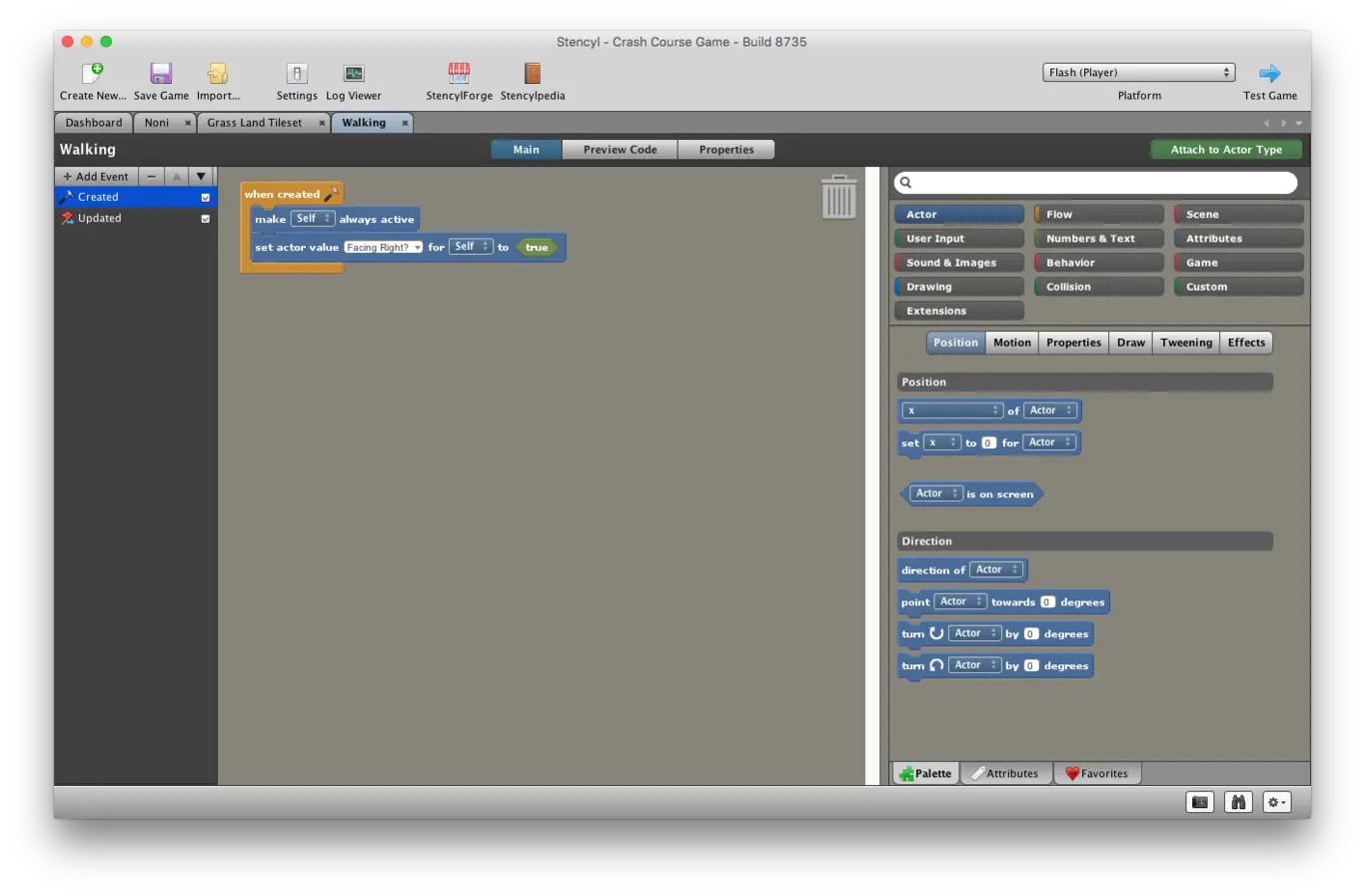The image size is (1365, 896).
Task: Open Actor dropdown in 'is on screen' block
Action: coord(936,493)
